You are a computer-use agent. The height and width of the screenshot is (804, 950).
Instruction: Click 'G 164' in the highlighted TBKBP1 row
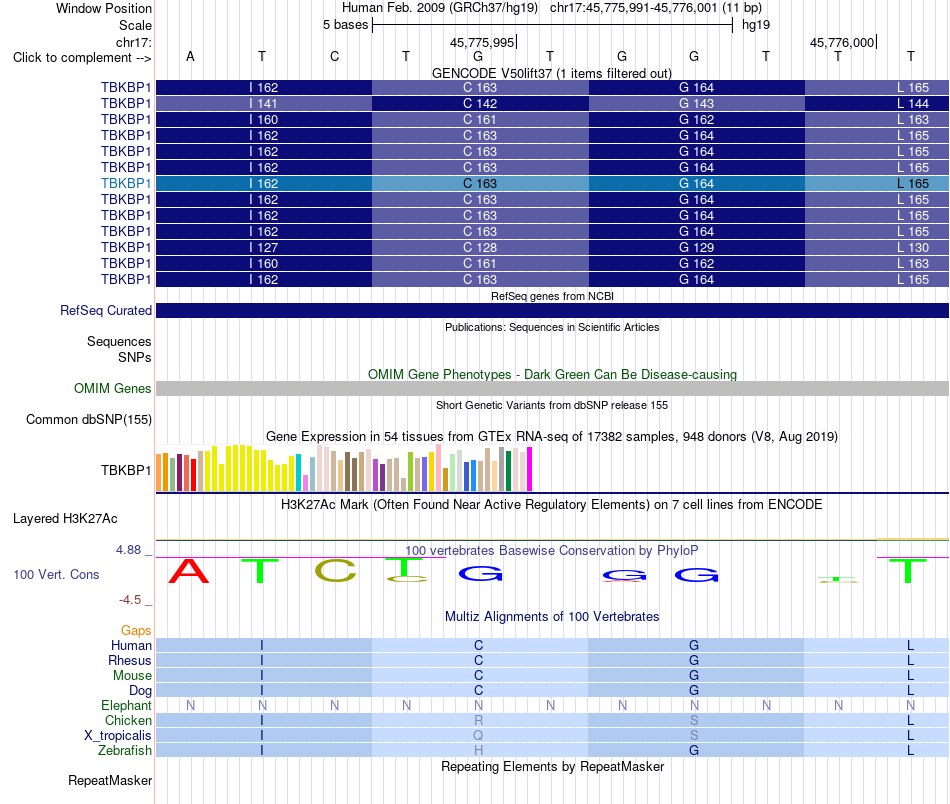696,183
